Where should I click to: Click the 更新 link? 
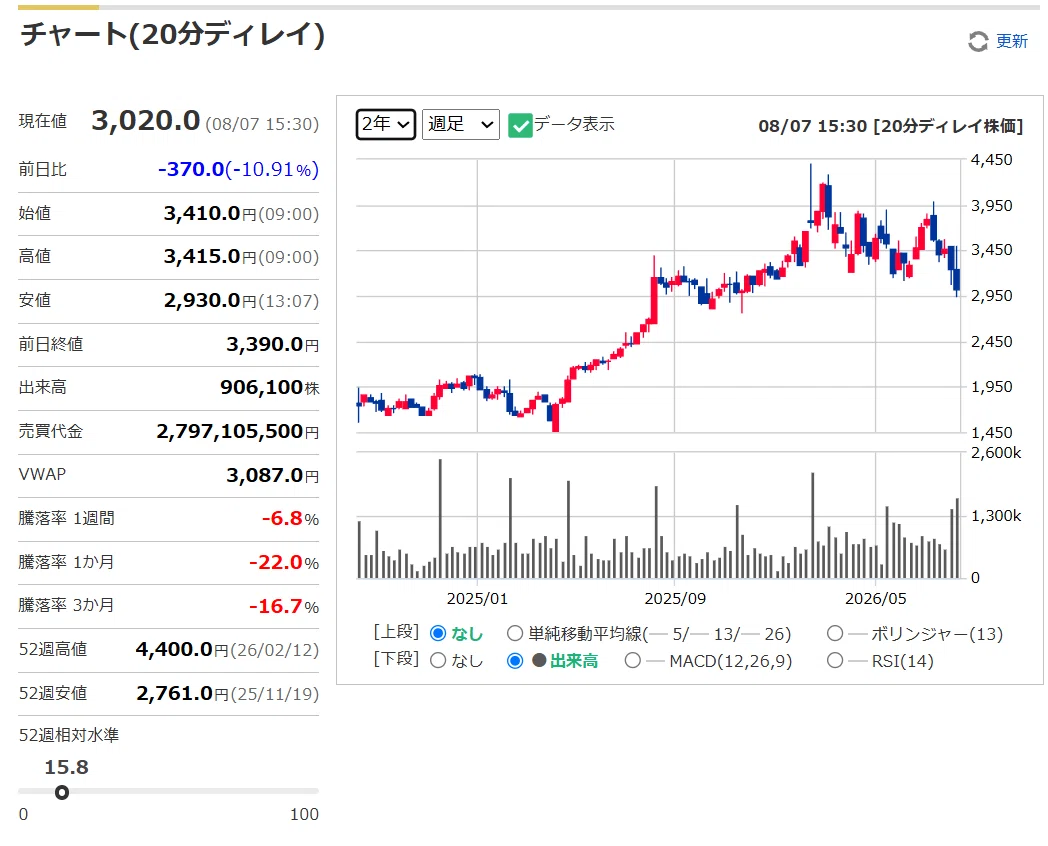(1012, 41)
